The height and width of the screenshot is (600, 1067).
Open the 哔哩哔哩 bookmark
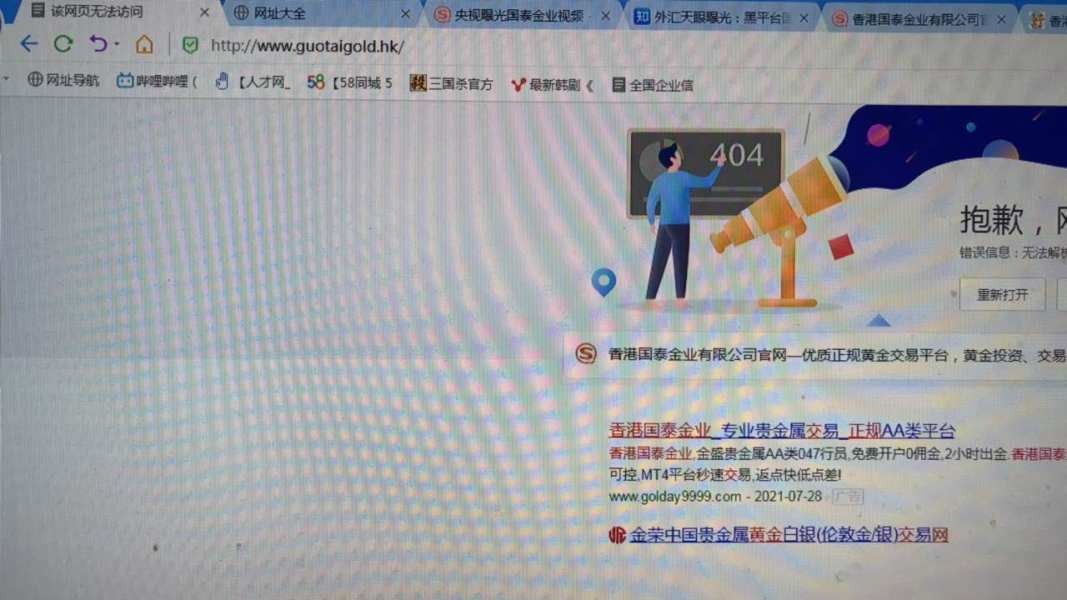pos(157,82)
